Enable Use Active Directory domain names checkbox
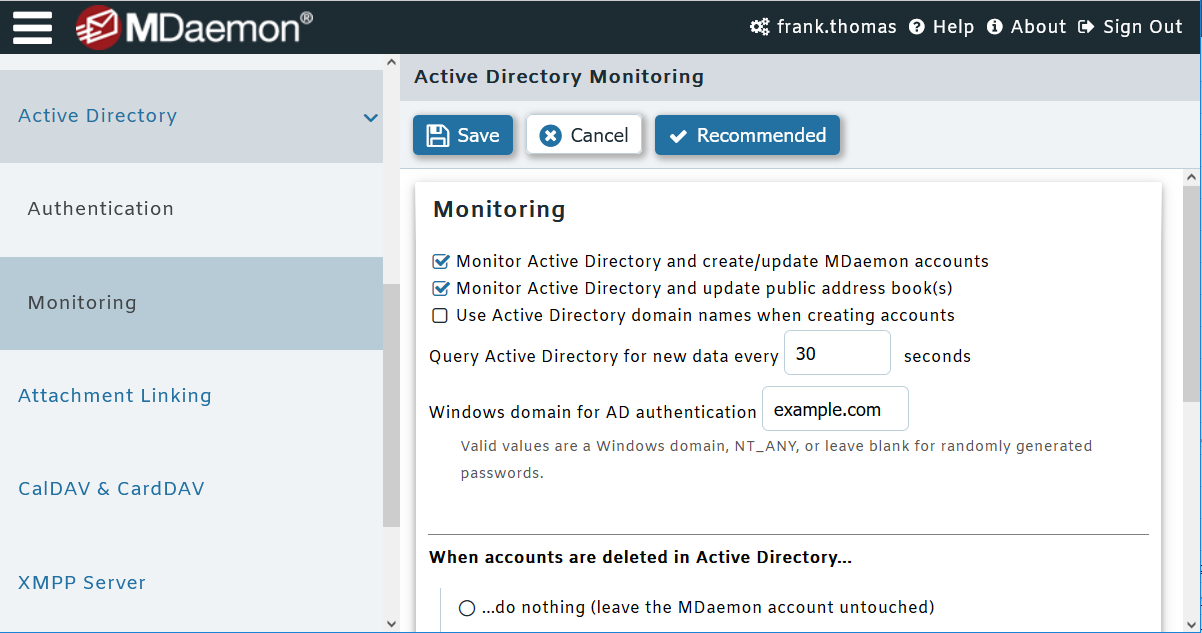1202x633 pixels. point(440,316)
